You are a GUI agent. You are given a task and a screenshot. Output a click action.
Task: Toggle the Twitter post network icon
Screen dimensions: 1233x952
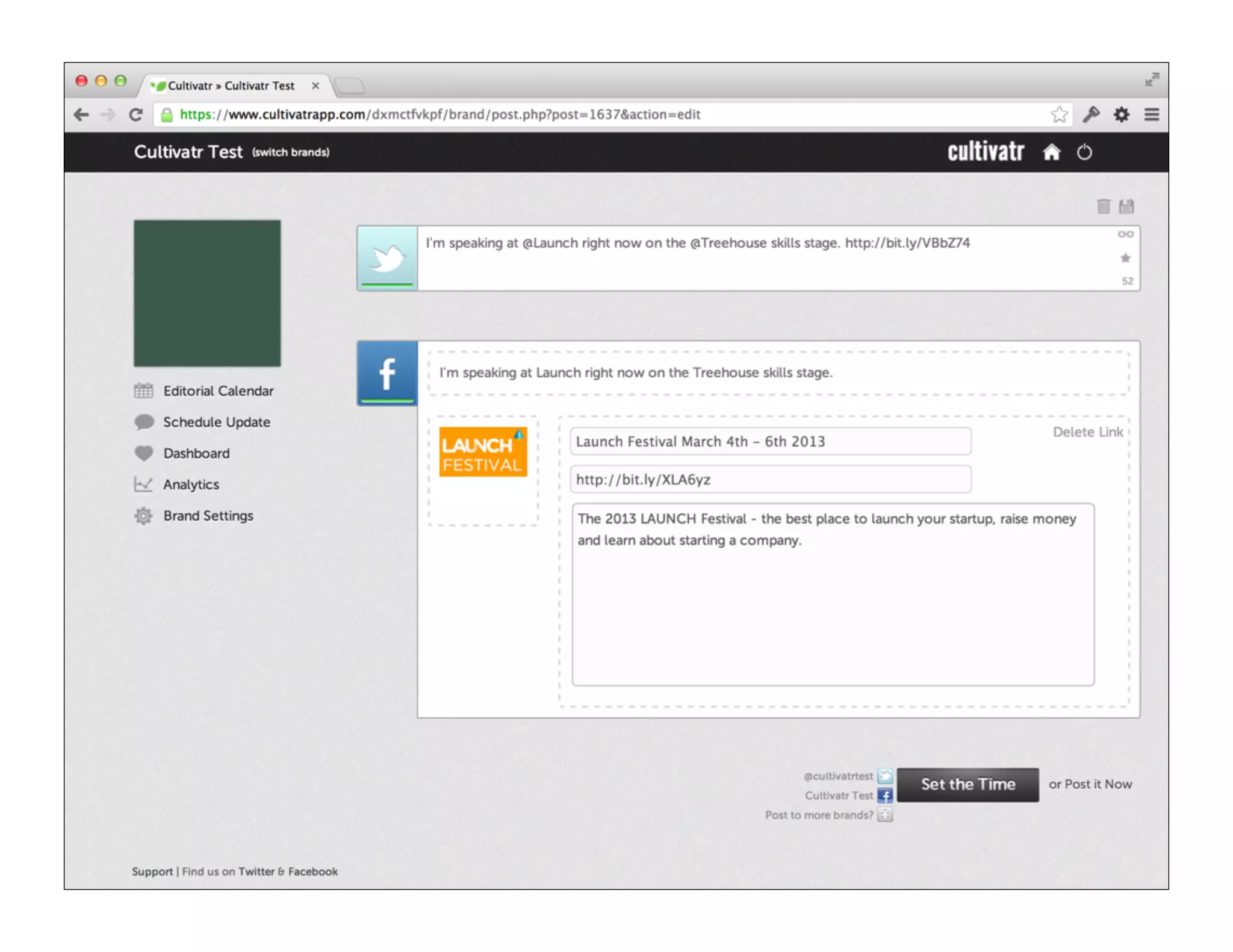387,258
